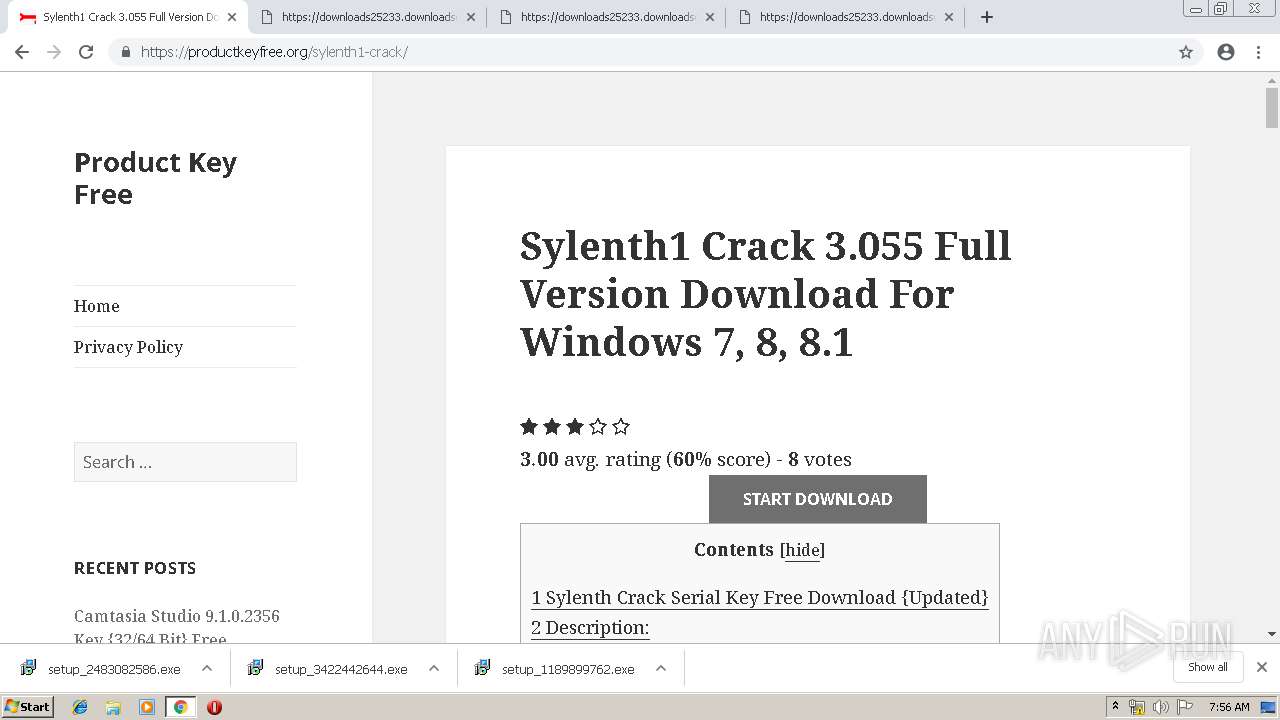This screenshot has width=1280, height=720.
Task: Expand options for setup_3422442644.exe download
Action: 434,668
